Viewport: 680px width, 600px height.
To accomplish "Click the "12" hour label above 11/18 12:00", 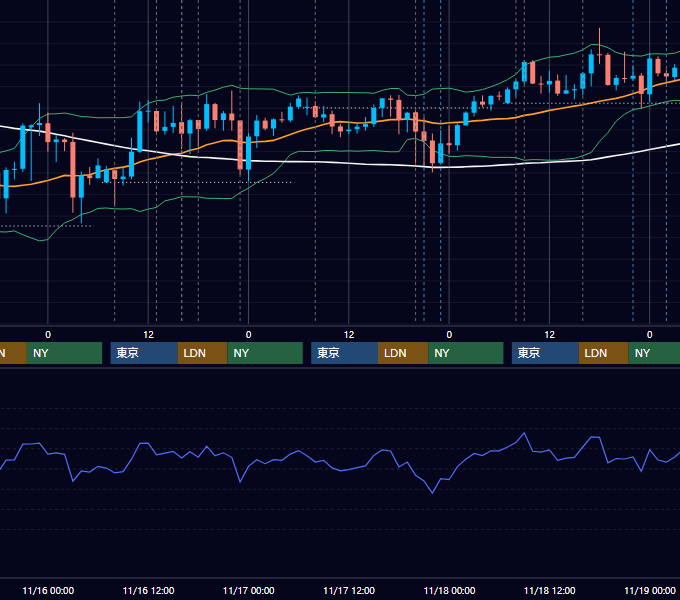I will point(549,335).
